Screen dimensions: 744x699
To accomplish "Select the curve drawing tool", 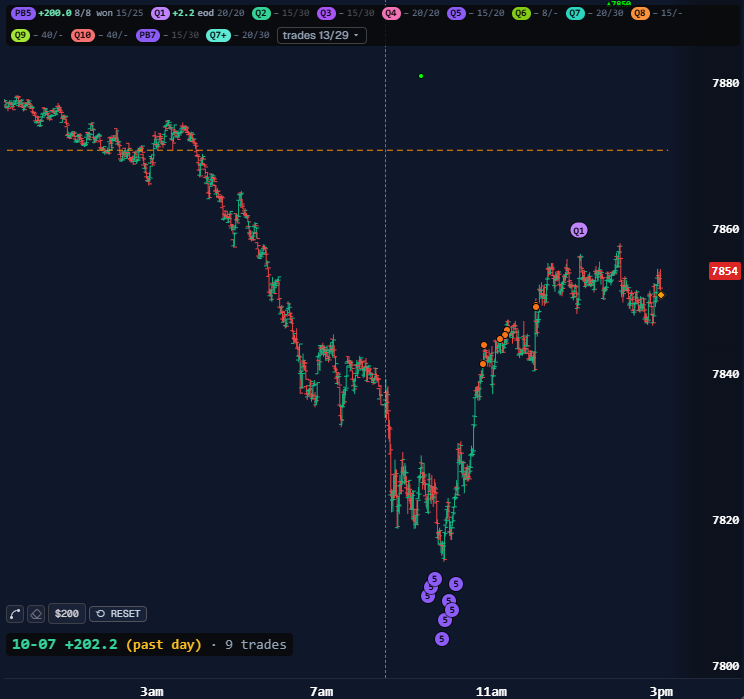I will click(x=15, y=614).
